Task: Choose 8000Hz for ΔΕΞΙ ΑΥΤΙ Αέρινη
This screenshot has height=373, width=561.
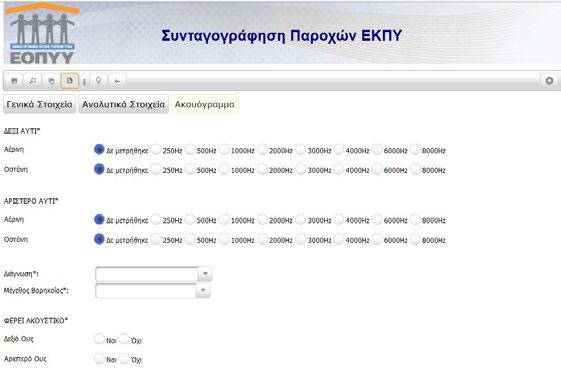Action: (x=415, y=149)
